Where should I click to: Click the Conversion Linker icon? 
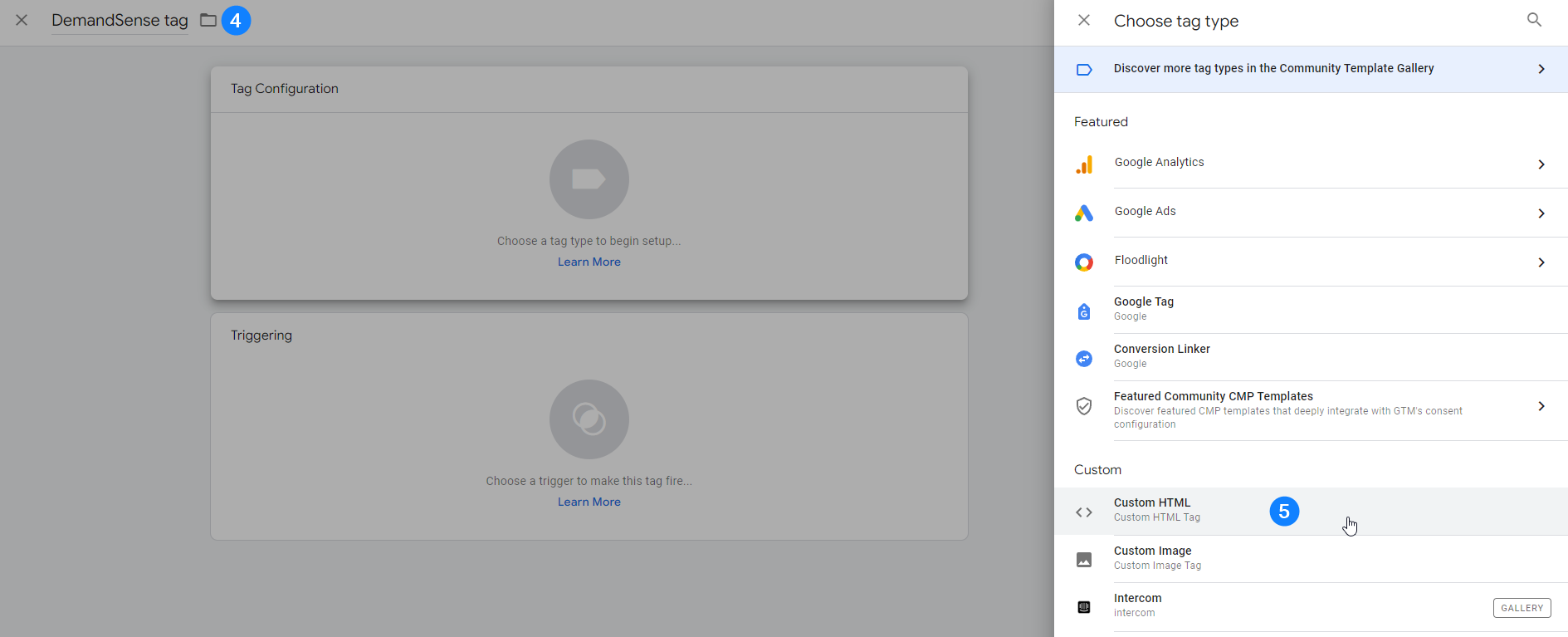pos(1084,359)
